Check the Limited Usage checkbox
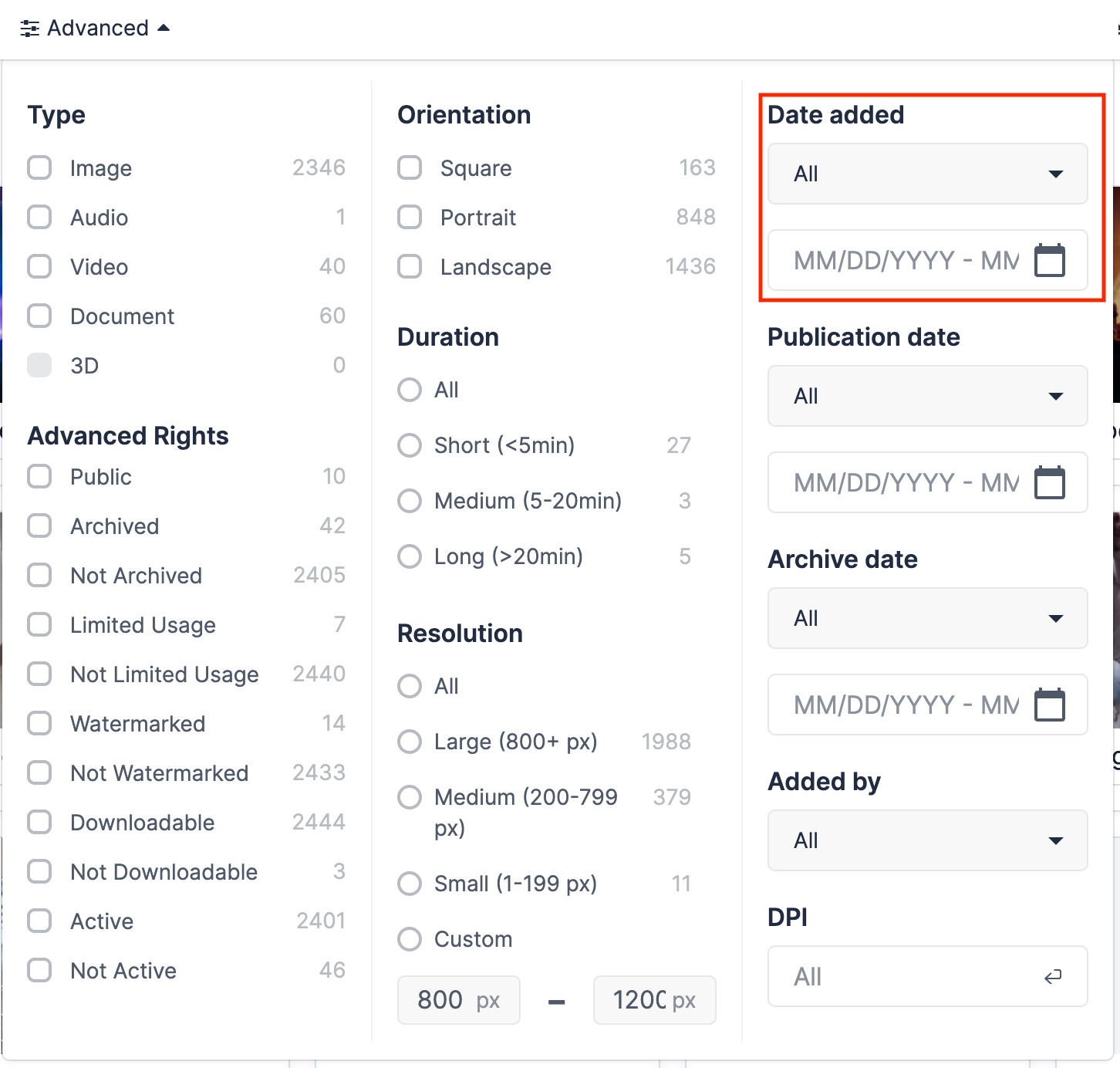 click(x=39, y=624)
